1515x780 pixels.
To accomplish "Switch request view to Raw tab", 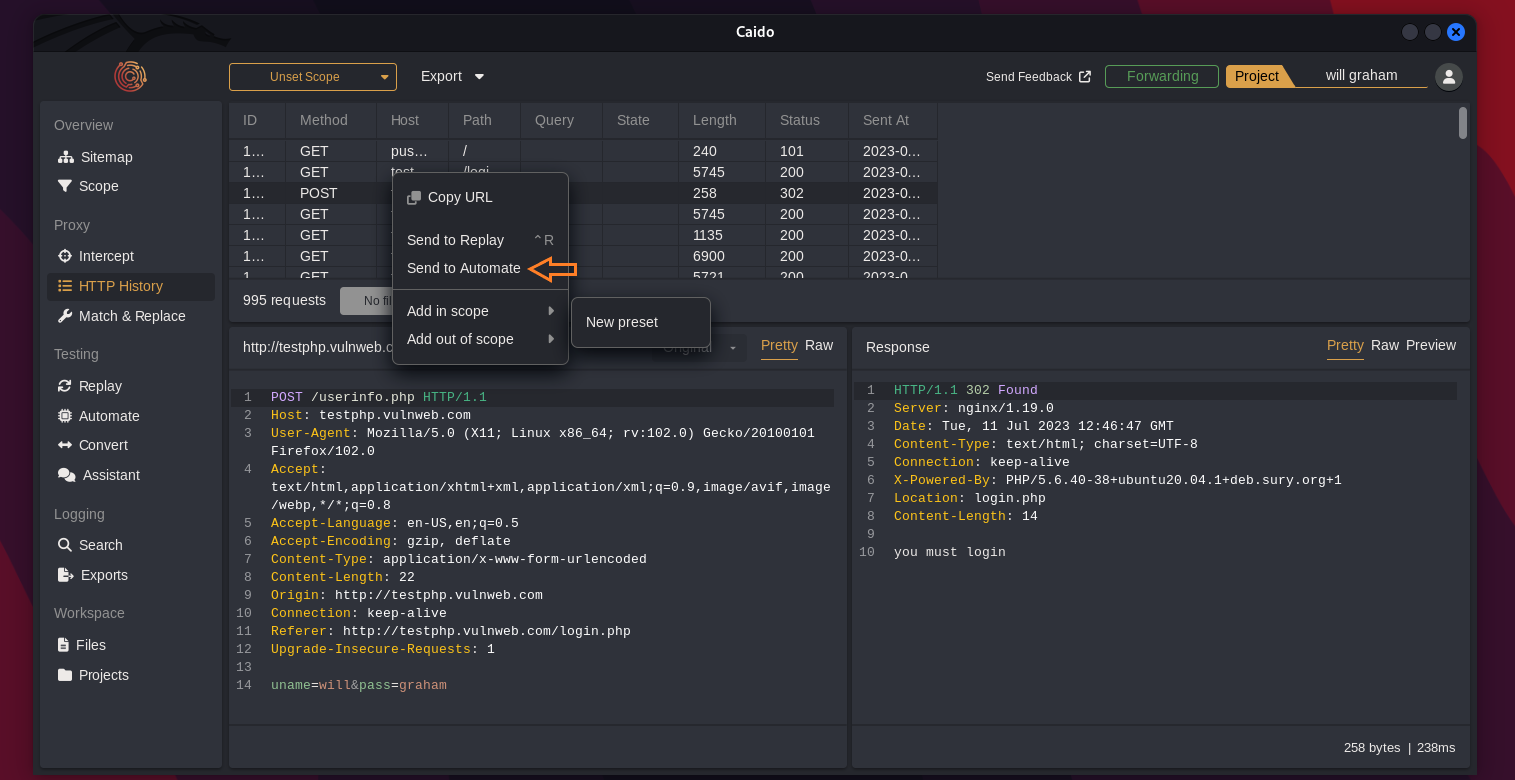I will (819, 345).
